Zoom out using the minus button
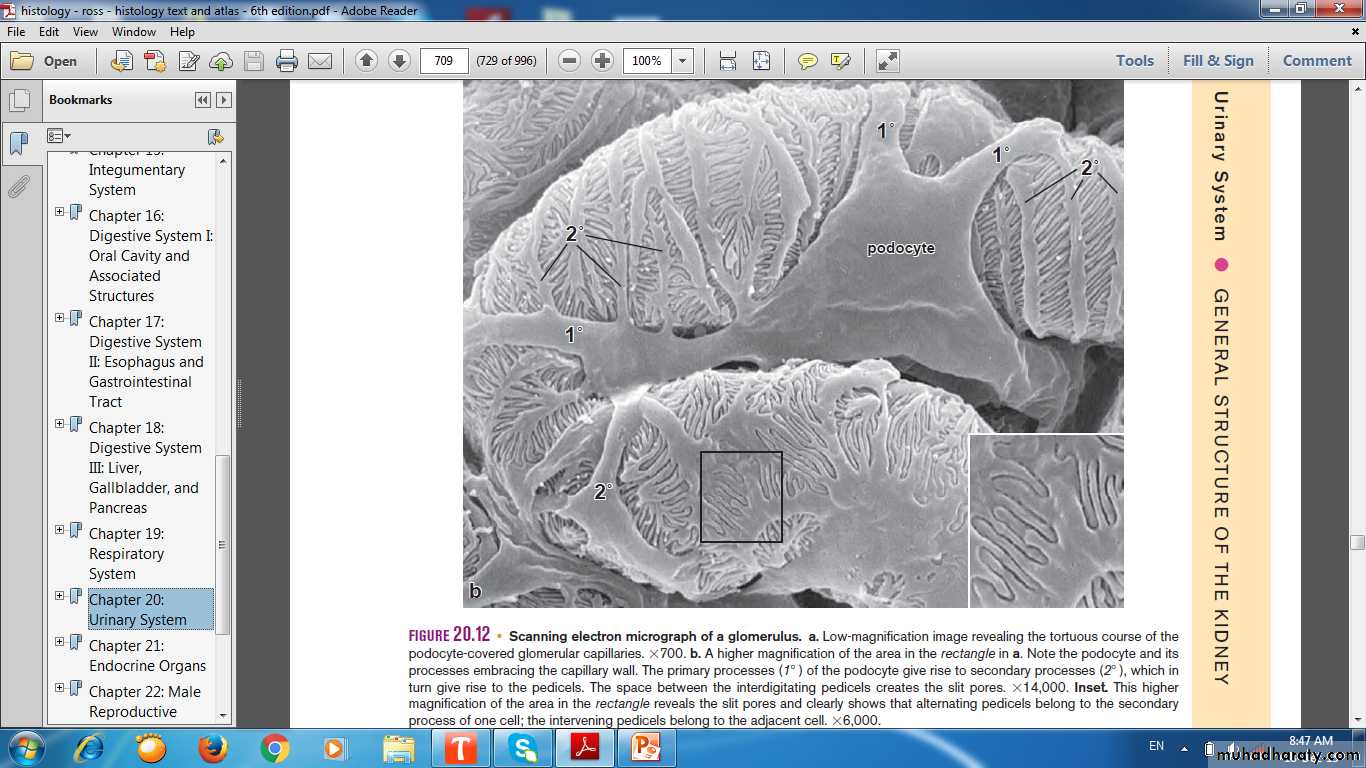 point(569,61)
